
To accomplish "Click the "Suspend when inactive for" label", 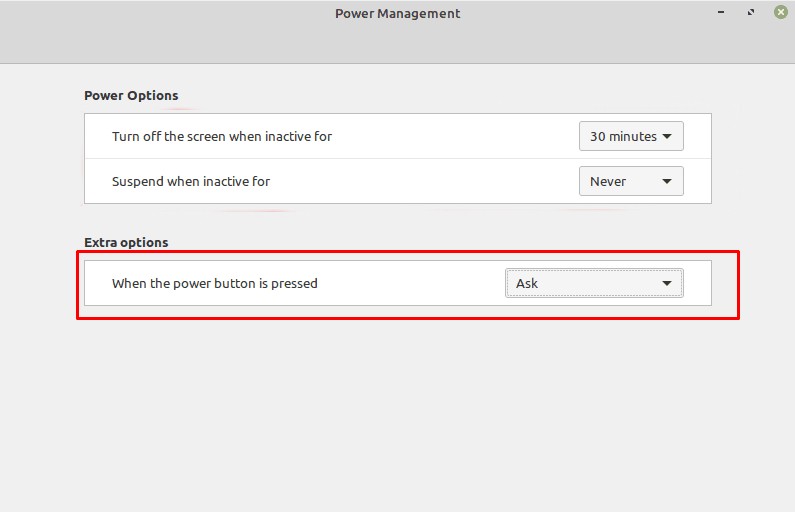I will pos(191,181).
